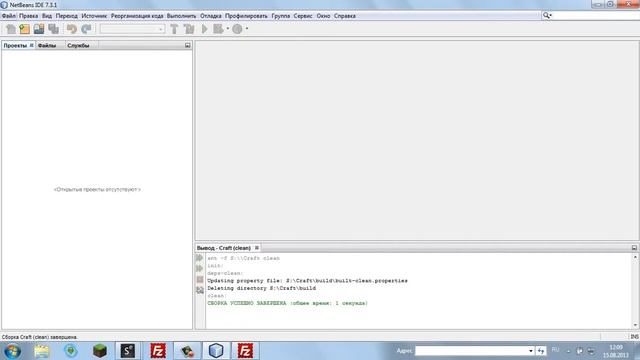
Task: Click the Output scrollbar down arrow
Action: 635,325
